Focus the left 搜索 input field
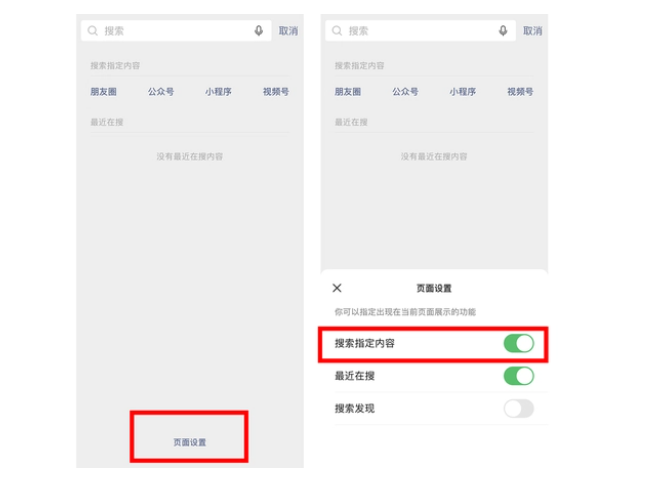 (x=176, y=31)
